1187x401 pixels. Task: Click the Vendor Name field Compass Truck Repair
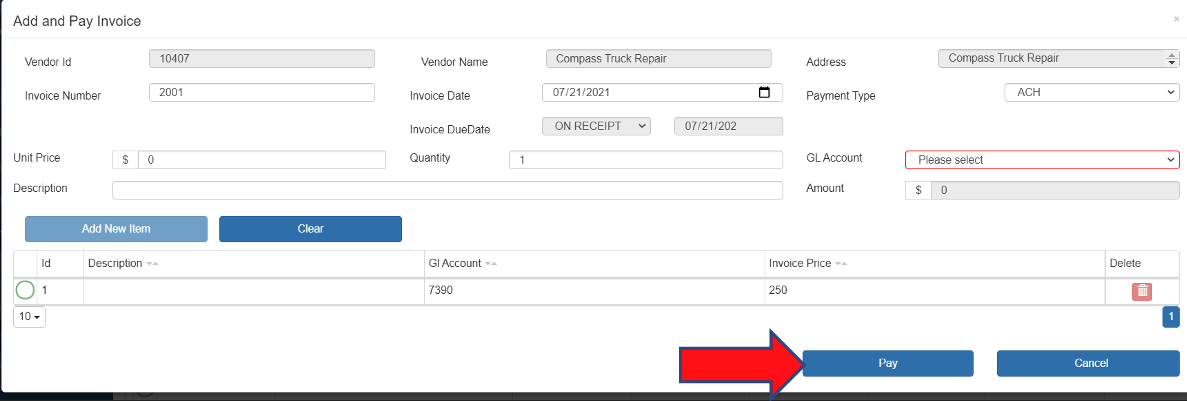coord(659,58)
